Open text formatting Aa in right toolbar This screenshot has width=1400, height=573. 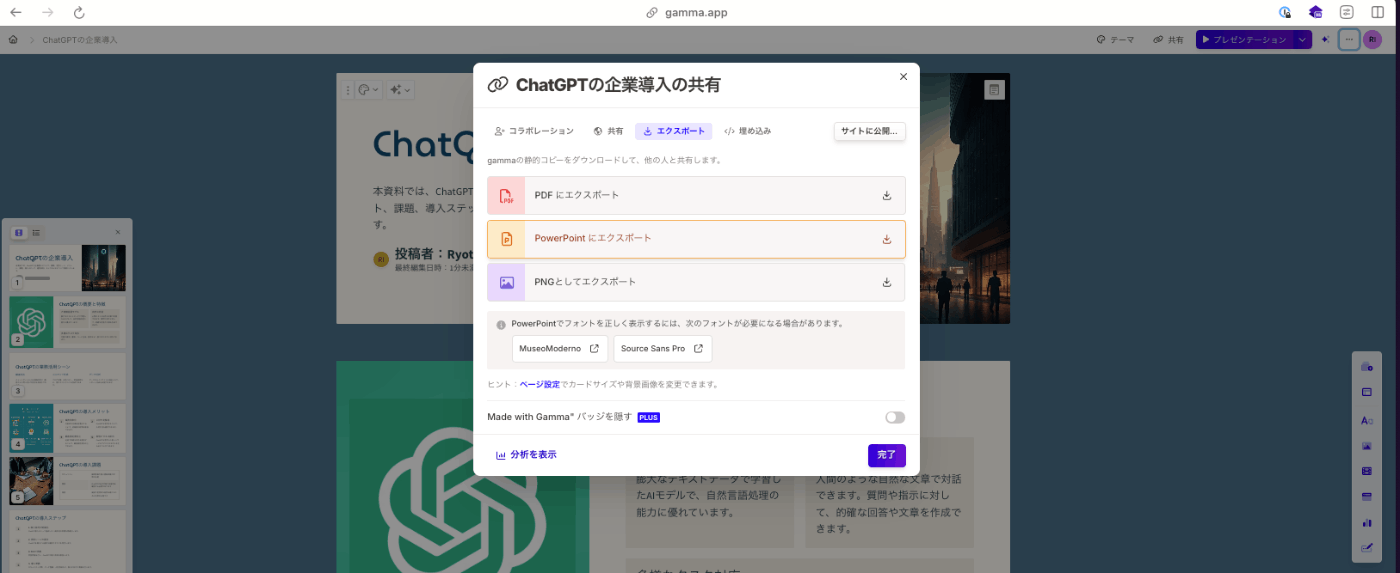(1367, 420)
